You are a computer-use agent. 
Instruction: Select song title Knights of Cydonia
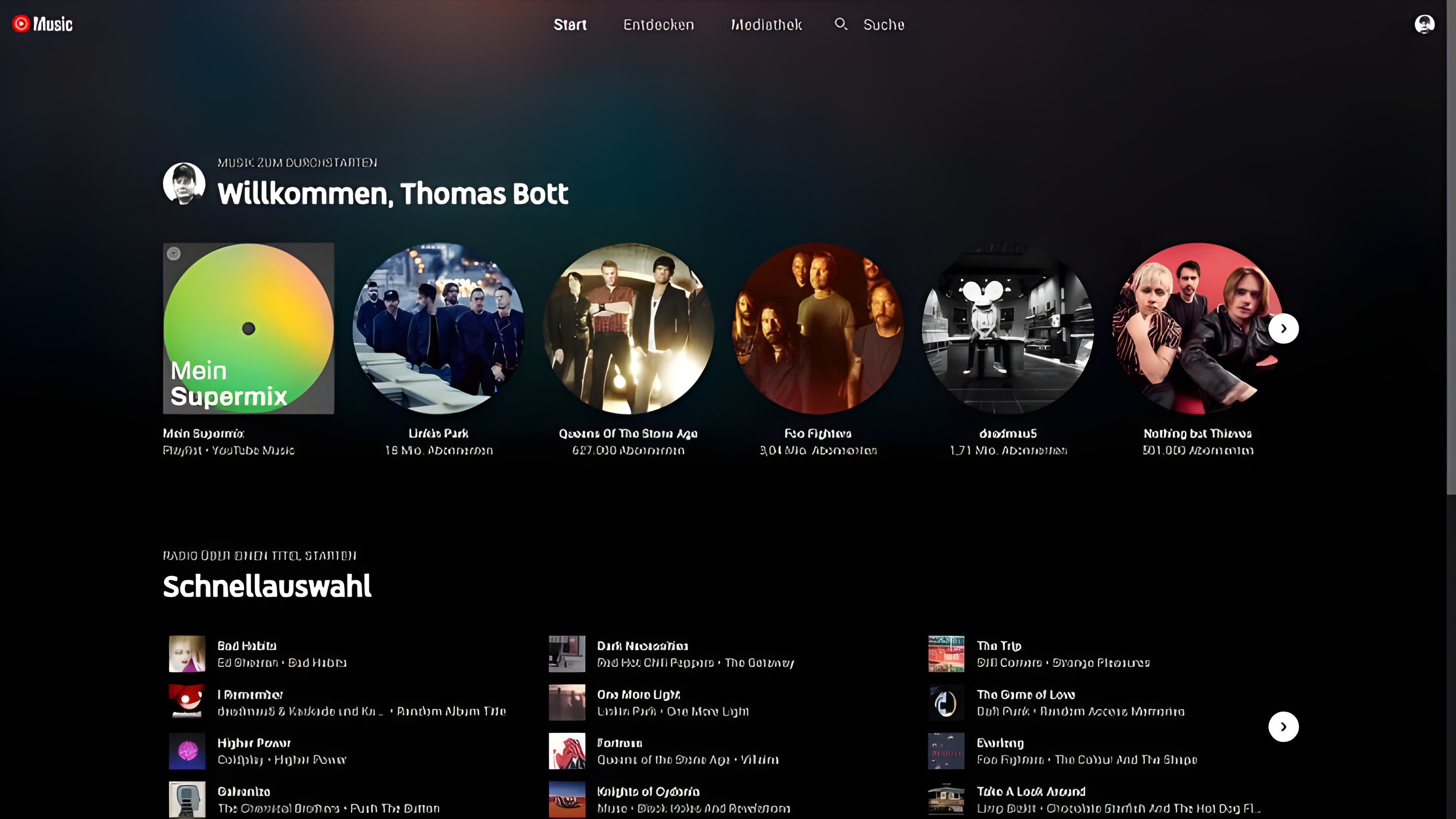tap(648, 792)
